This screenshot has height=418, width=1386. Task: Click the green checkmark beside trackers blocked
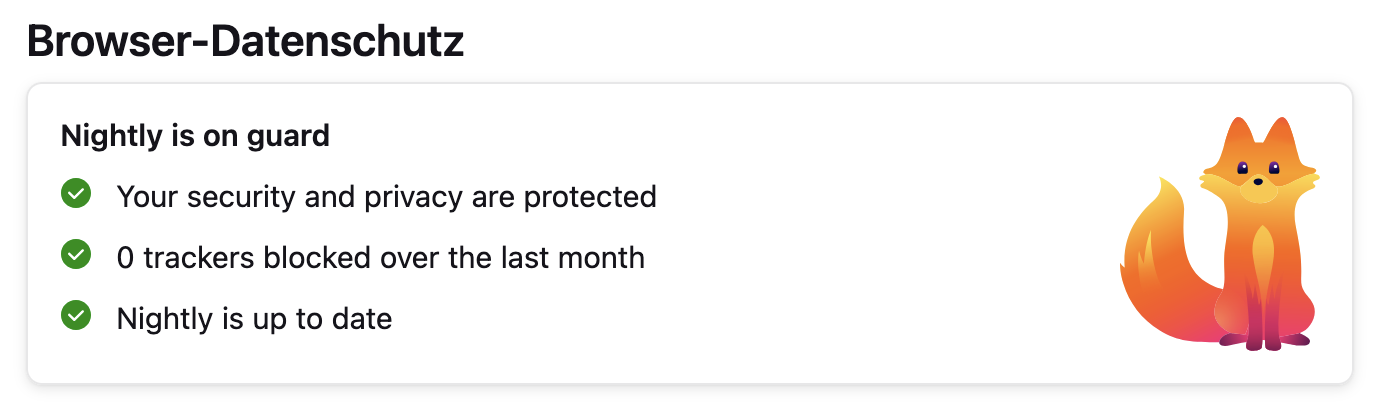(x=75, y=256)
